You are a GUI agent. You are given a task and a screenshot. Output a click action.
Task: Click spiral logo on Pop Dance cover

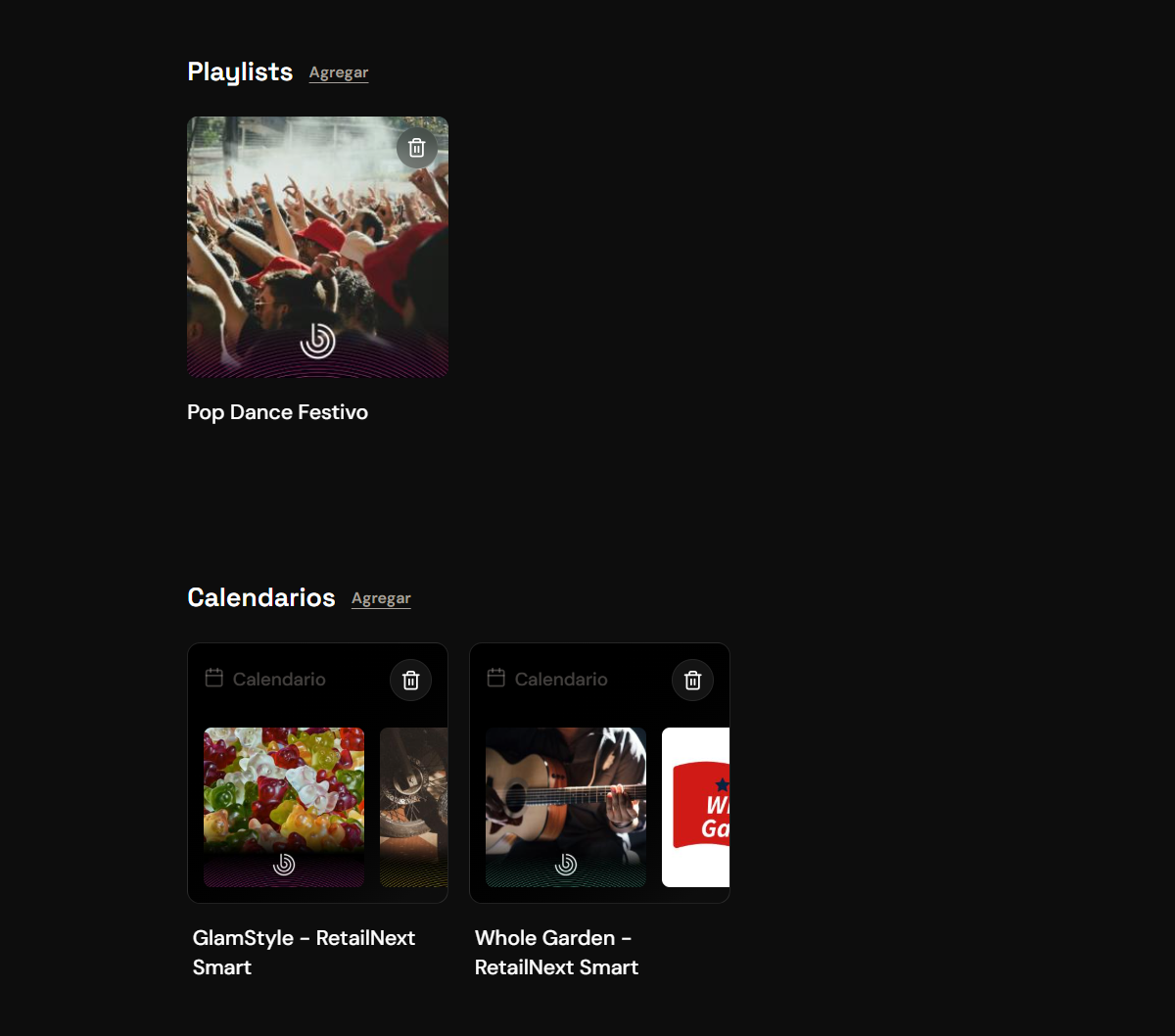(317, 341)
